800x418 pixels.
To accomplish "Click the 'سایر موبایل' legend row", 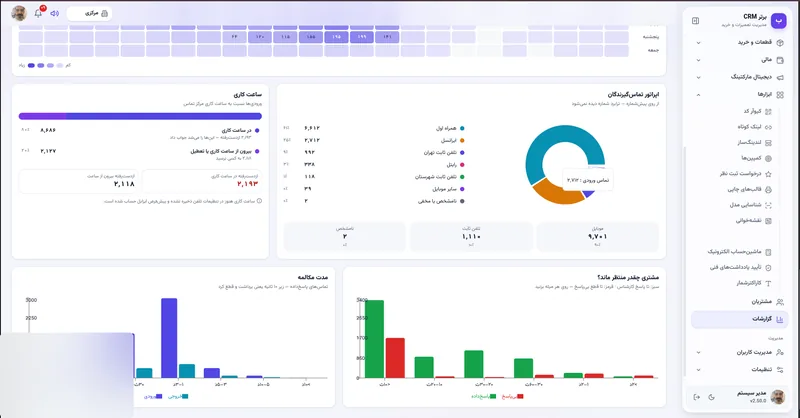I will pyautogui.click(x=374, y=189).
